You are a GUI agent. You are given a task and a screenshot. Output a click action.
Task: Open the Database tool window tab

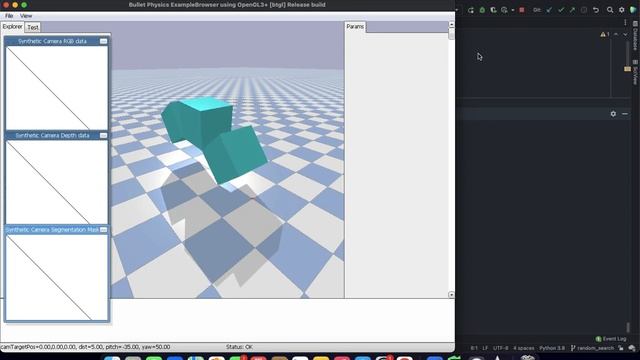(635, 37)
